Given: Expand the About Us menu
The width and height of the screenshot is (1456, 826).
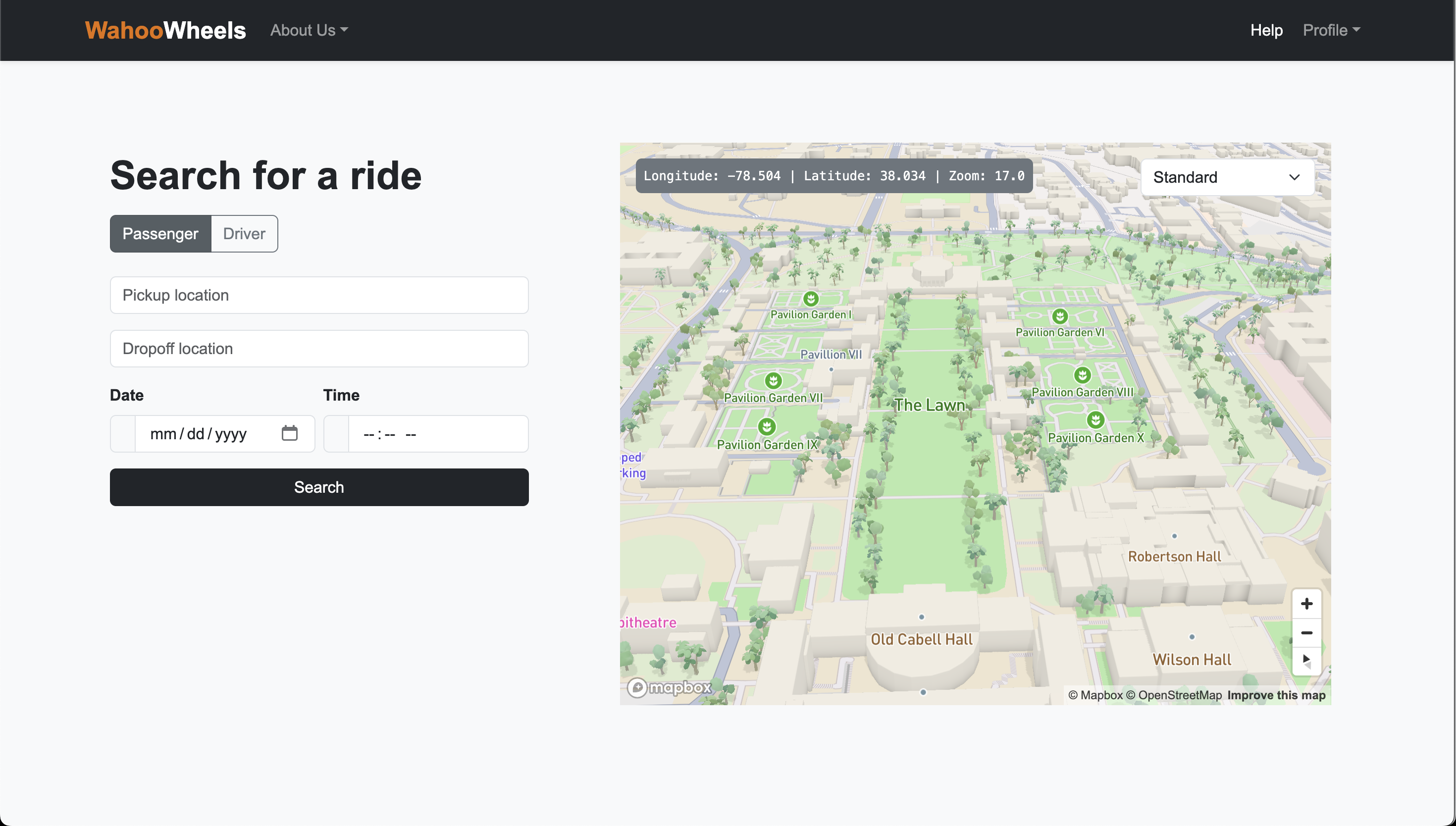Looking at the screenshot, I should pyautogui.click(x=309, y=30).
